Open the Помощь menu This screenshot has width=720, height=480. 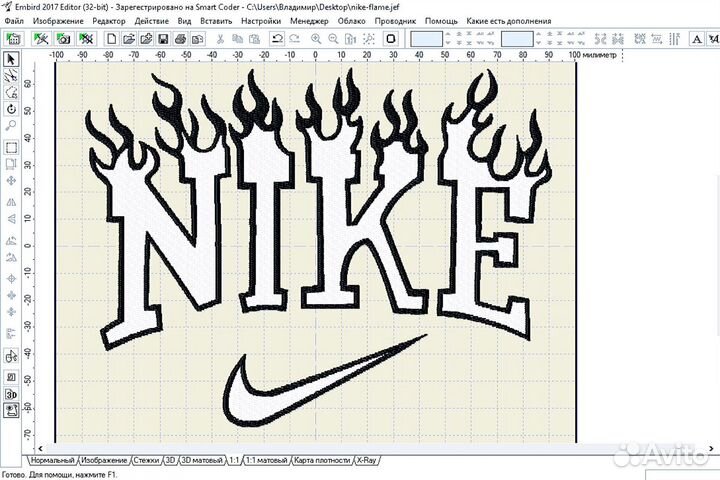point(441,20)
